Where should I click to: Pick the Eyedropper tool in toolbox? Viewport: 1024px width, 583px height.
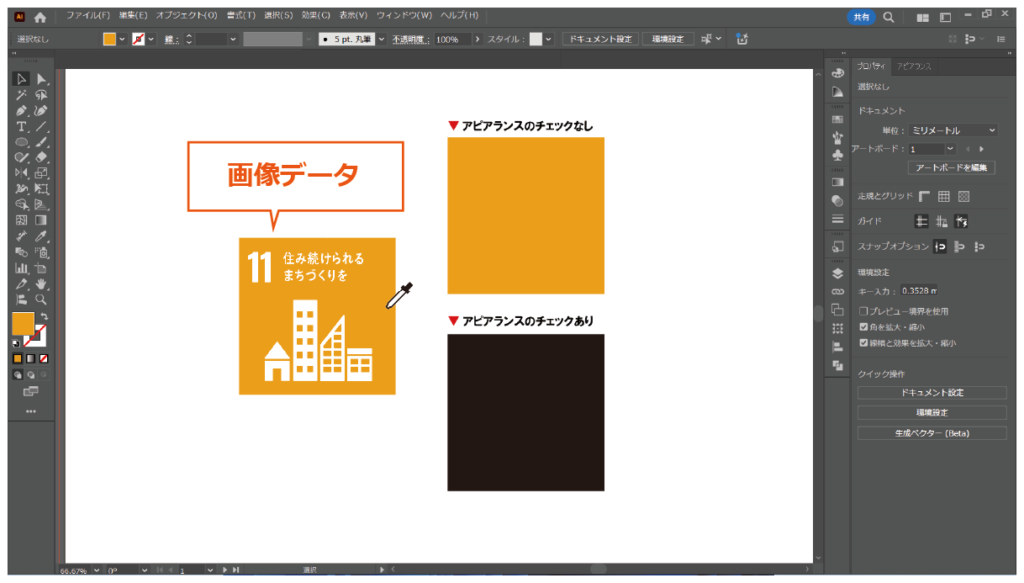point(41,236)
